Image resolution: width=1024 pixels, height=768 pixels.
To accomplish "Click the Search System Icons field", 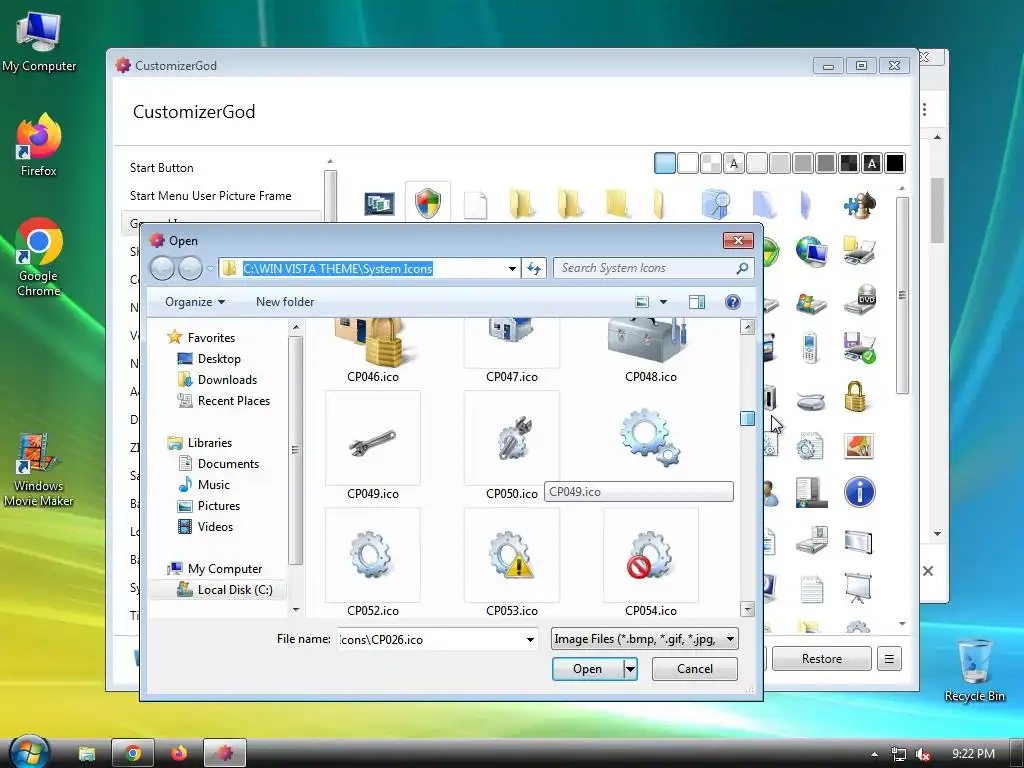I will [647, 268].
